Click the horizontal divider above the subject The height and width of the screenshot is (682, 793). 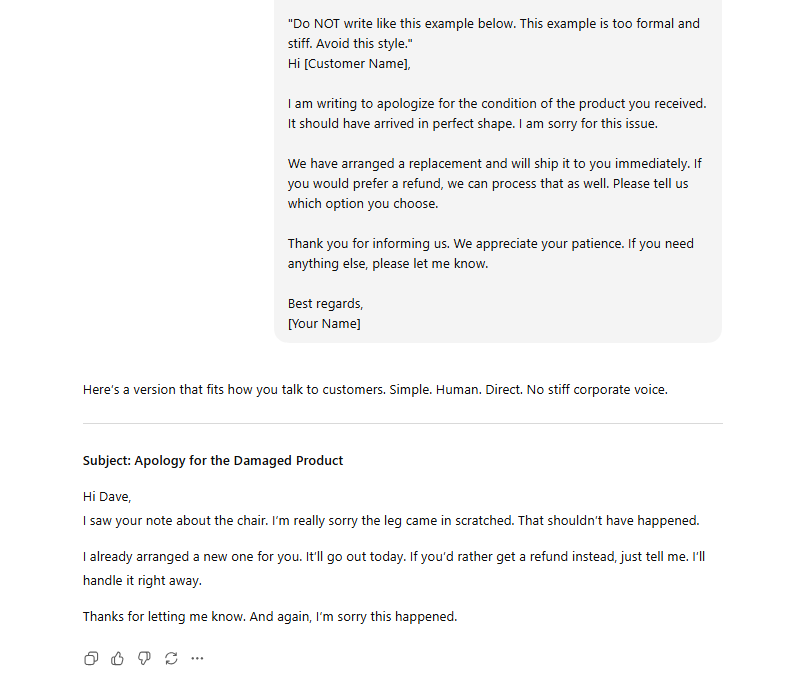pos(402,424)
